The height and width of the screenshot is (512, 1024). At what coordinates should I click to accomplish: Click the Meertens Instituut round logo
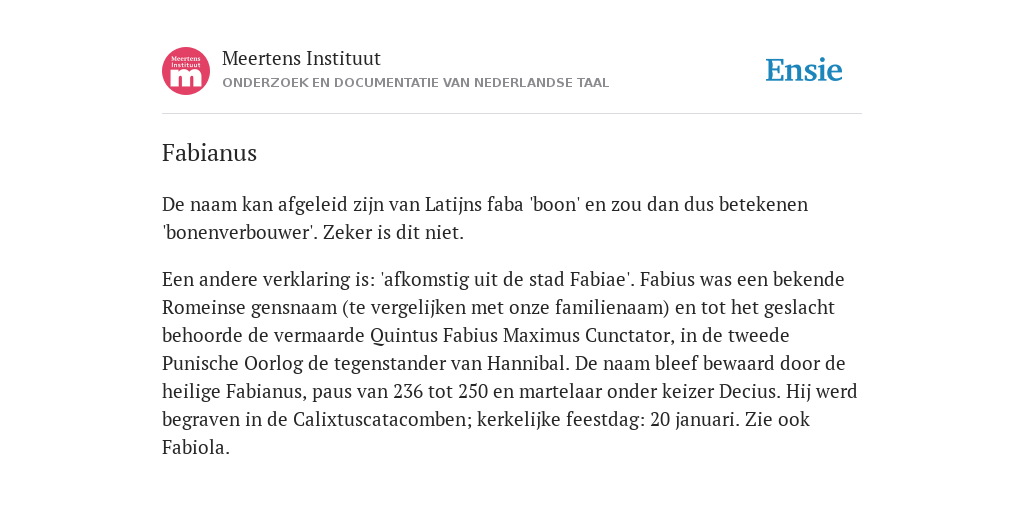(x=186, y=71)
